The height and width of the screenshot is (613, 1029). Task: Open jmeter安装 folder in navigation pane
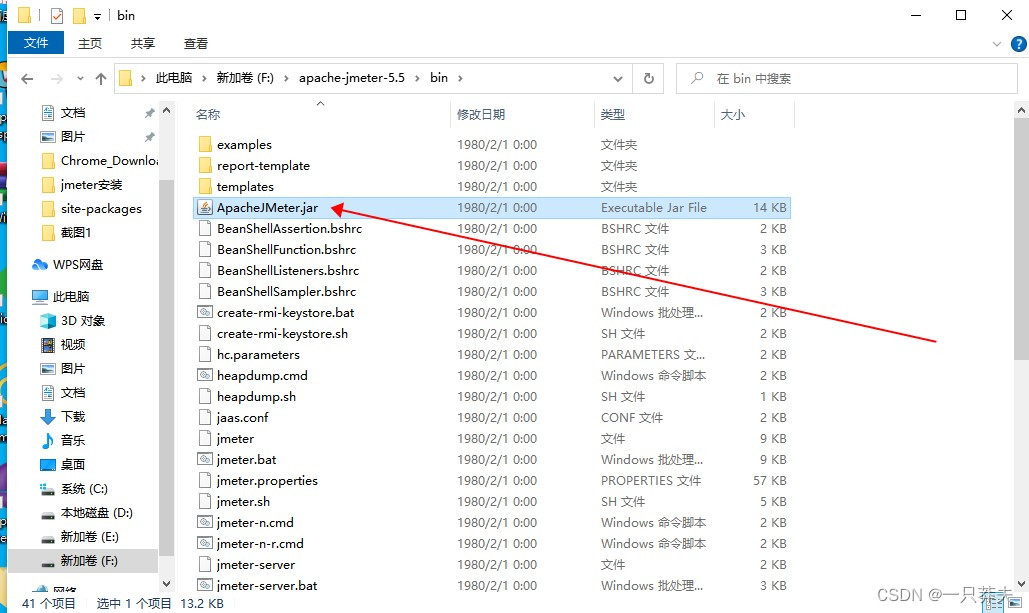pyautogui.click(x=91, y=185)
